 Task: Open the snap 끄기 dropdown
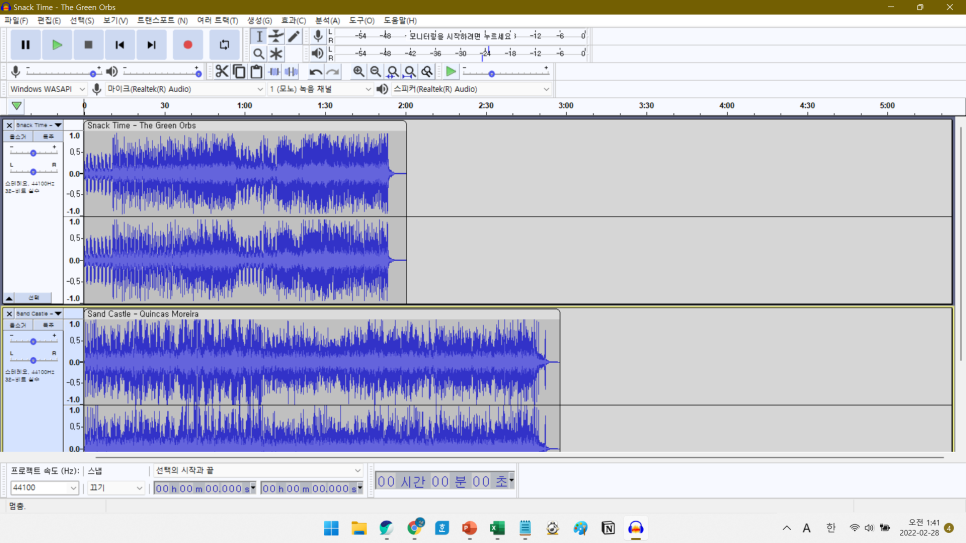(x=116, y=488)
